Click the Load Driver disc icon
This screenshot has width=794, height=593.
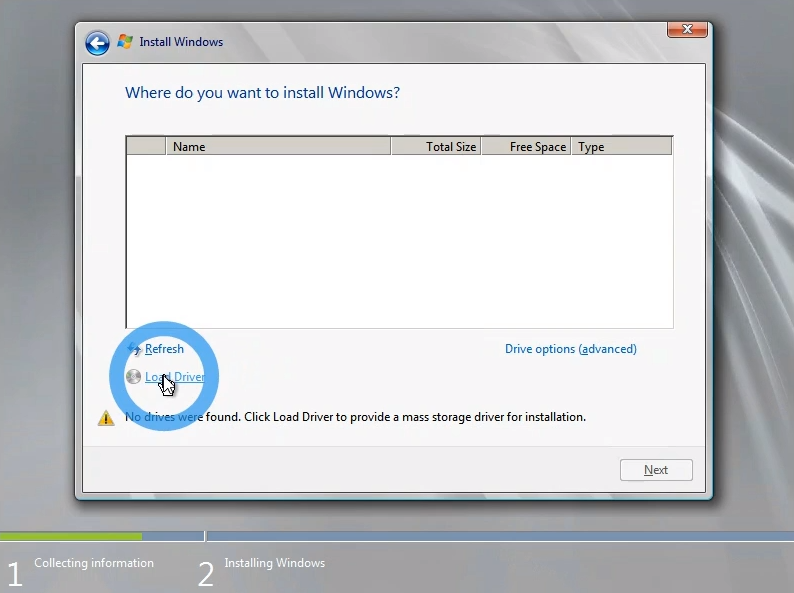(x=133, y=376)
